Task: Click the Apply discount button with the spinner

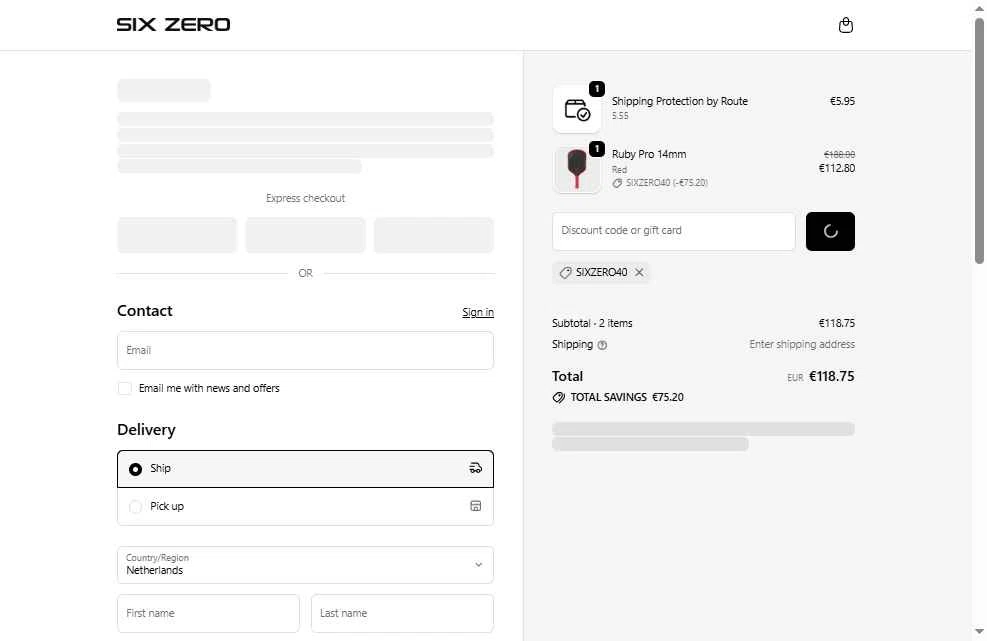Action: [x=830, y=231]
